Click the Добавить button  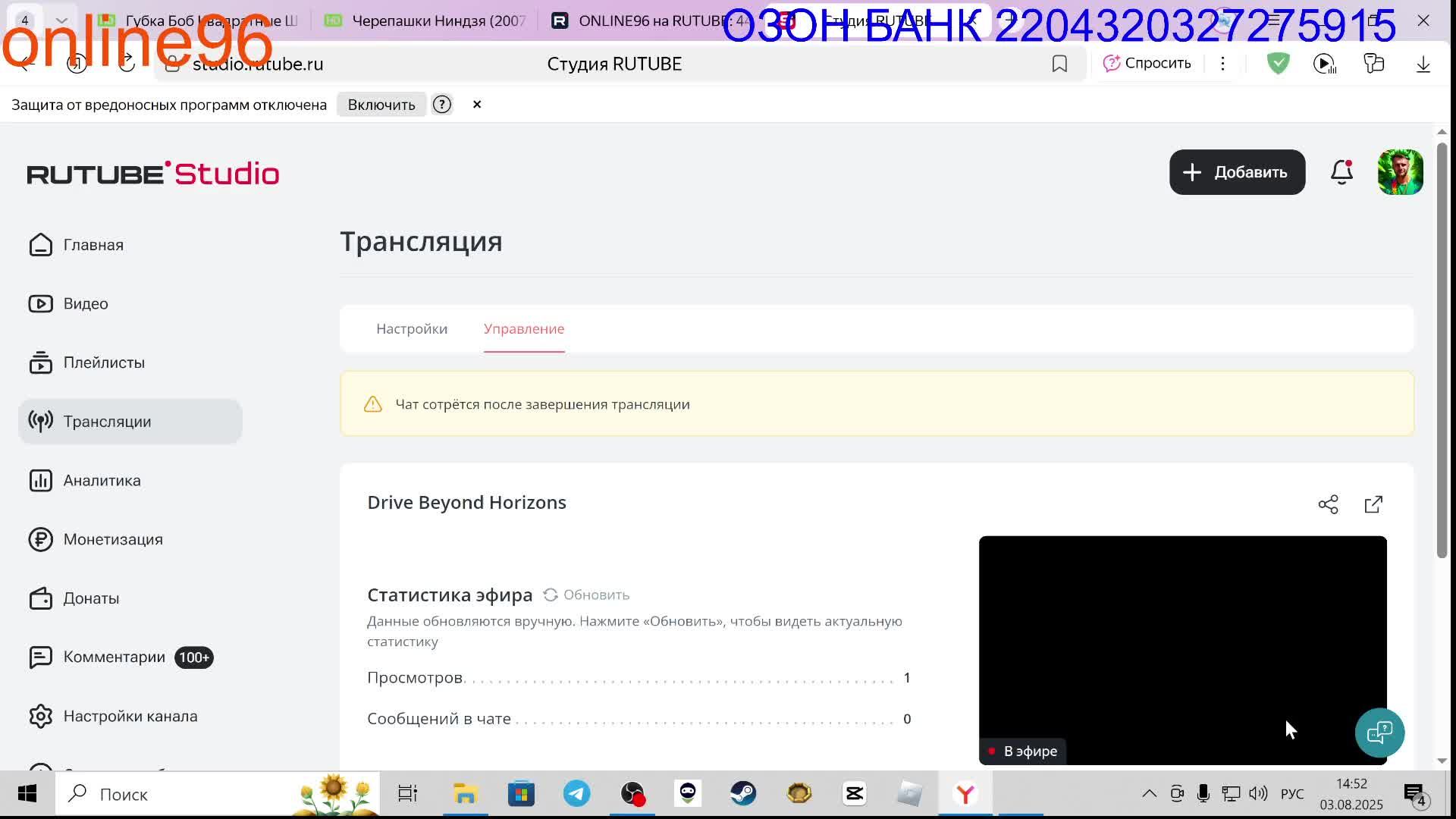[1237, 172]
